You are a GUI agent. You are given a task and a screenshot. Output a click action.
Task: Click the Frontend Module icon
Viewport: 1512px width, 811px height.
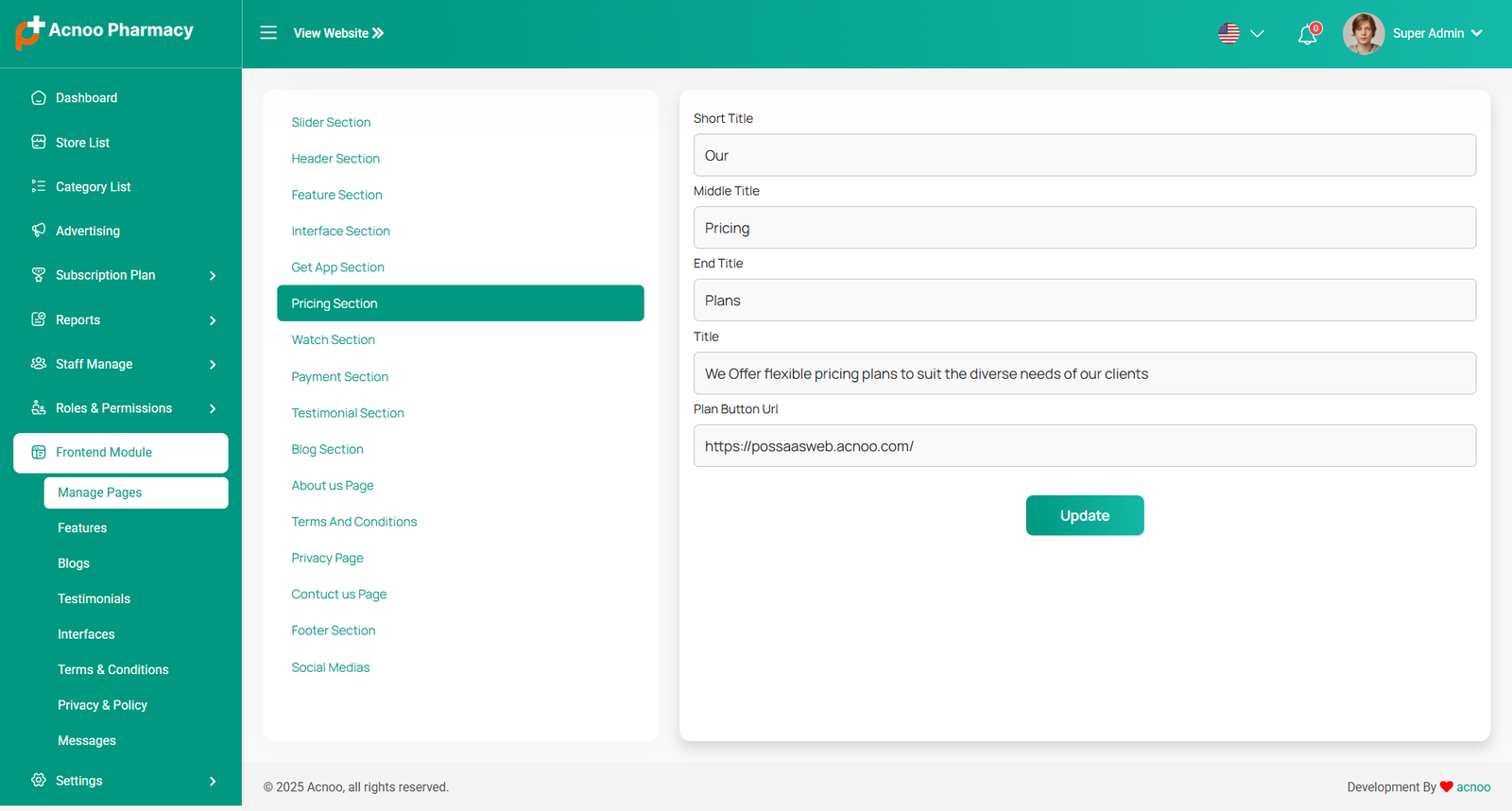pyautogui.click(x=39, y=452)
